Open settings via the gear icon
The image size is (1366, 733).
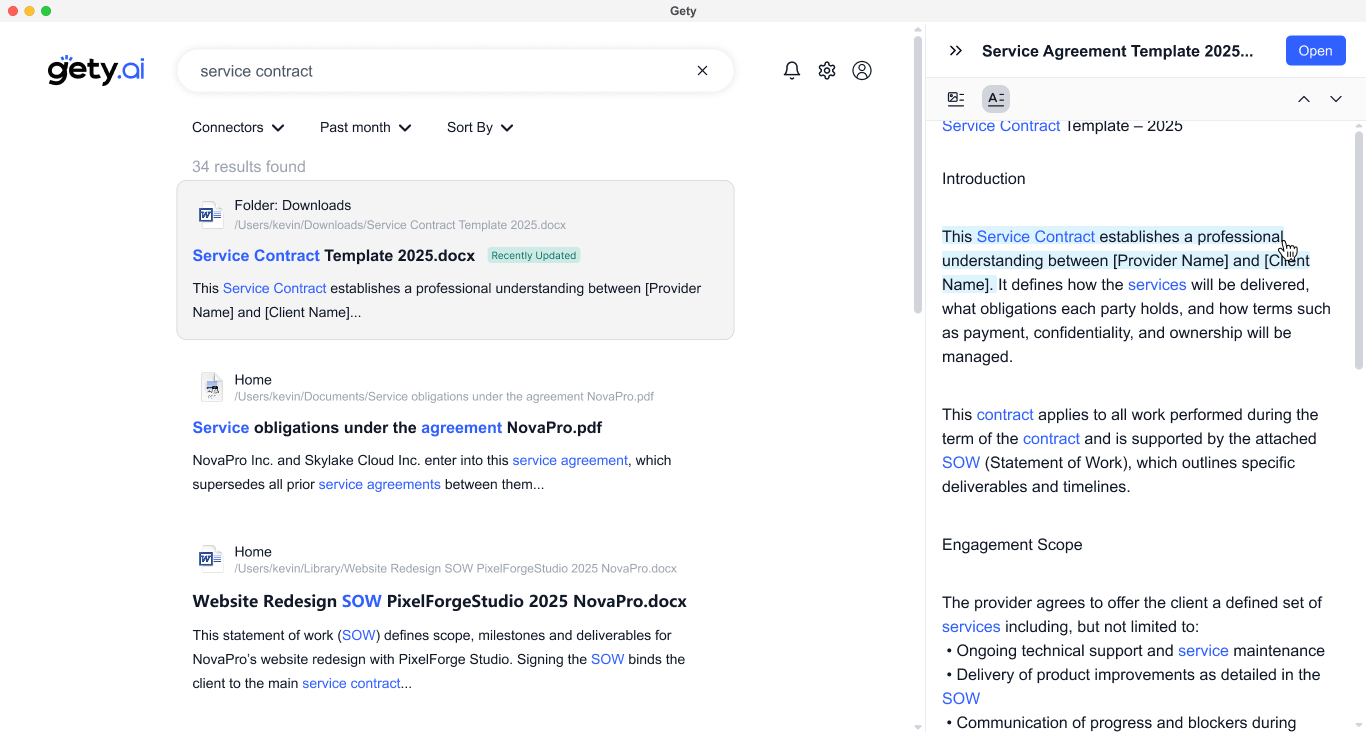point(826,71)
